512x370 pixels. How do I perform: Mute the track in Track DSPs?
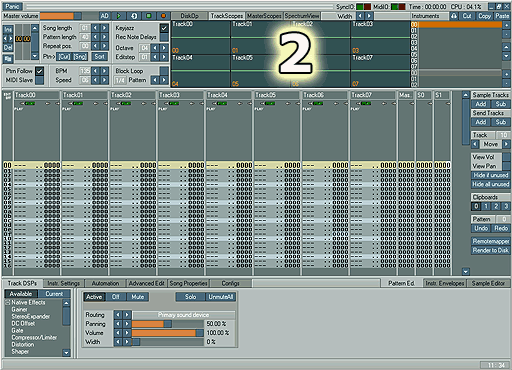pyautogui.click(x=138, y=297)
